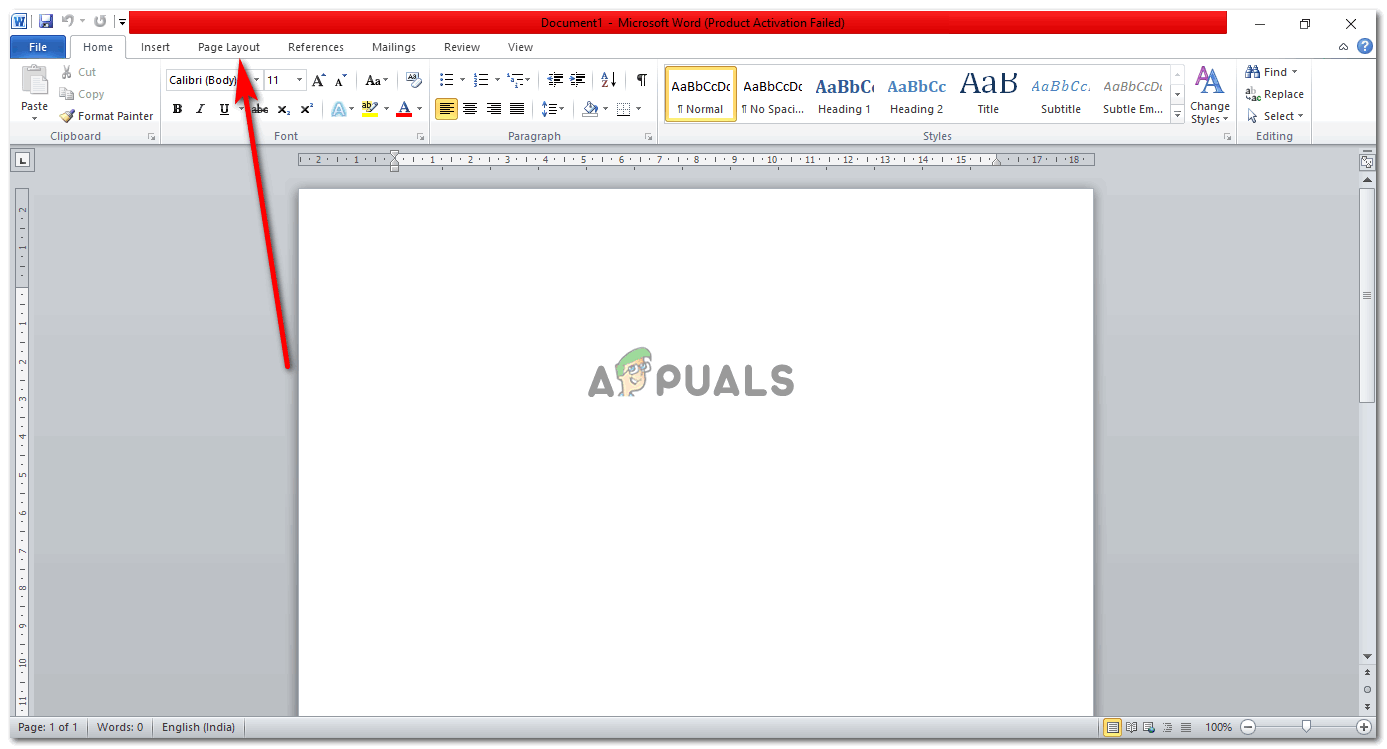The image size is (1387, 749).
Task: Apply the Title style
Action: point(988,94)
